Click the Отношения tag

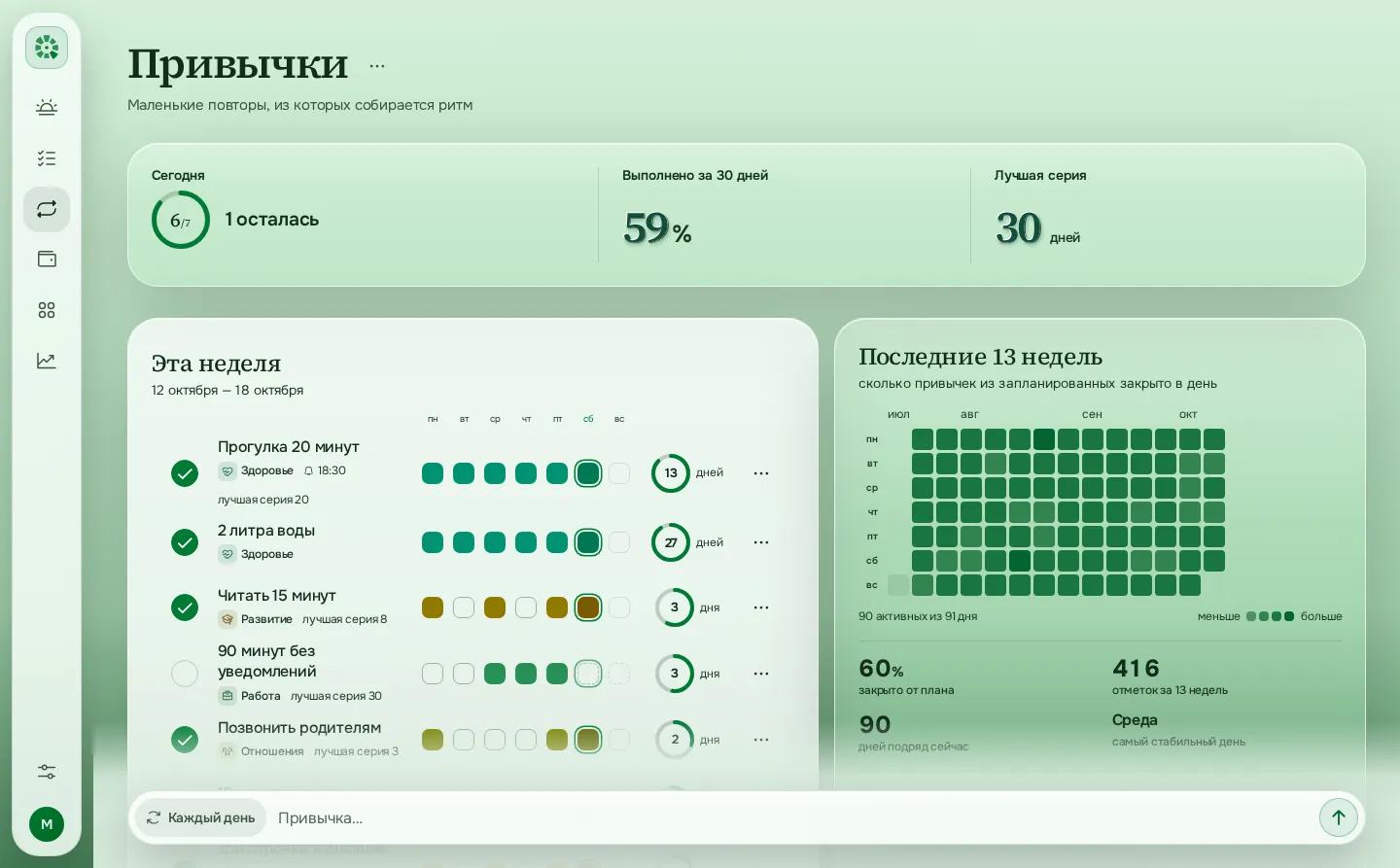point(262,751)
